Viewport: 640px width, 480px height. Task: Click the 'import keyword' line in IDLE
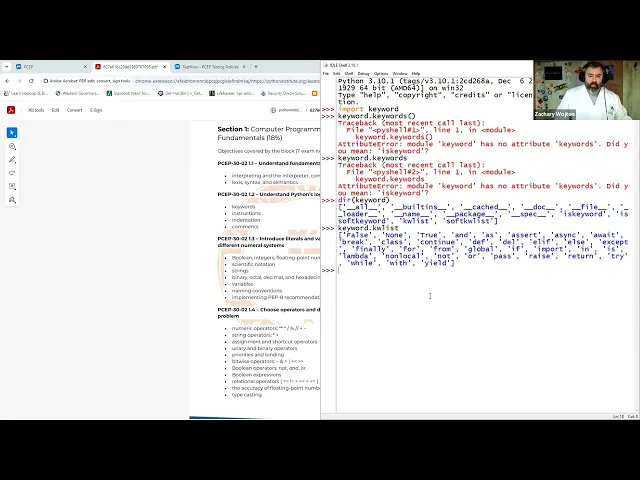[x=368, y=109]
